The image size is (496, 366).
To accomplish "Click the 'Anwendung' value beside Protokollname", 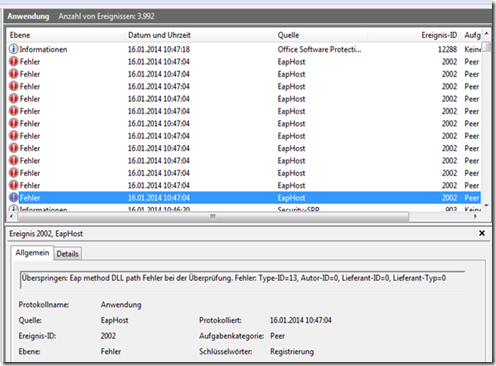I will point(121,305).
